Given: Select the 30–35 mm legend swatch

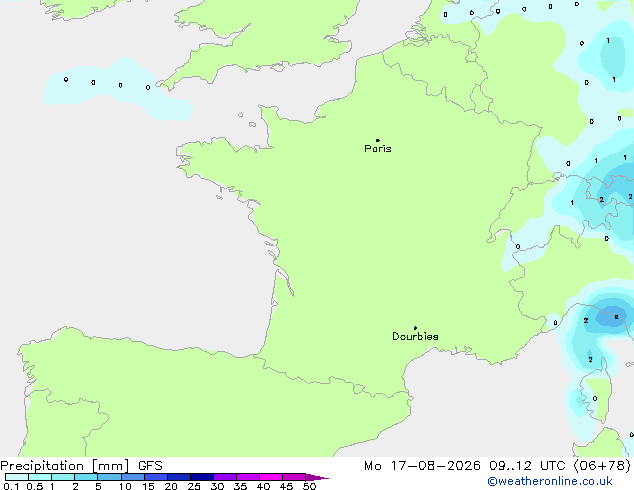Looking at the screenshot, I should (x=225, y=477).
